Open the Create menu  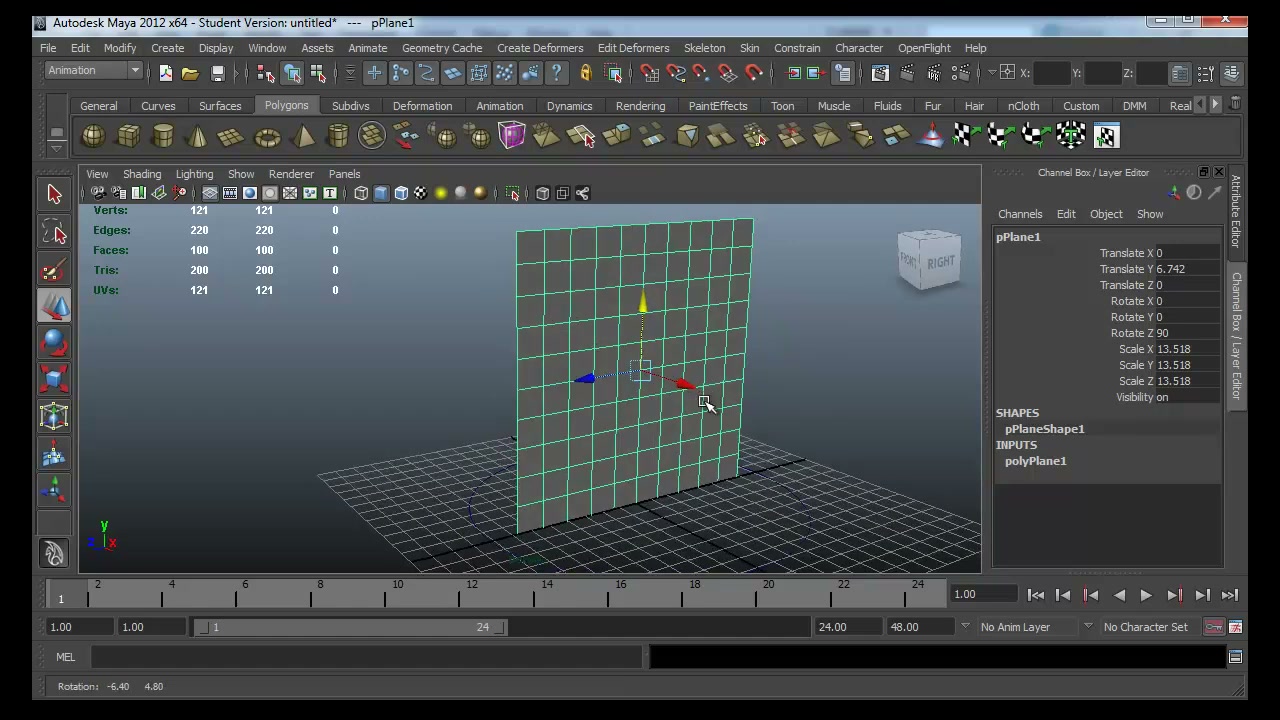pos(167,48)
